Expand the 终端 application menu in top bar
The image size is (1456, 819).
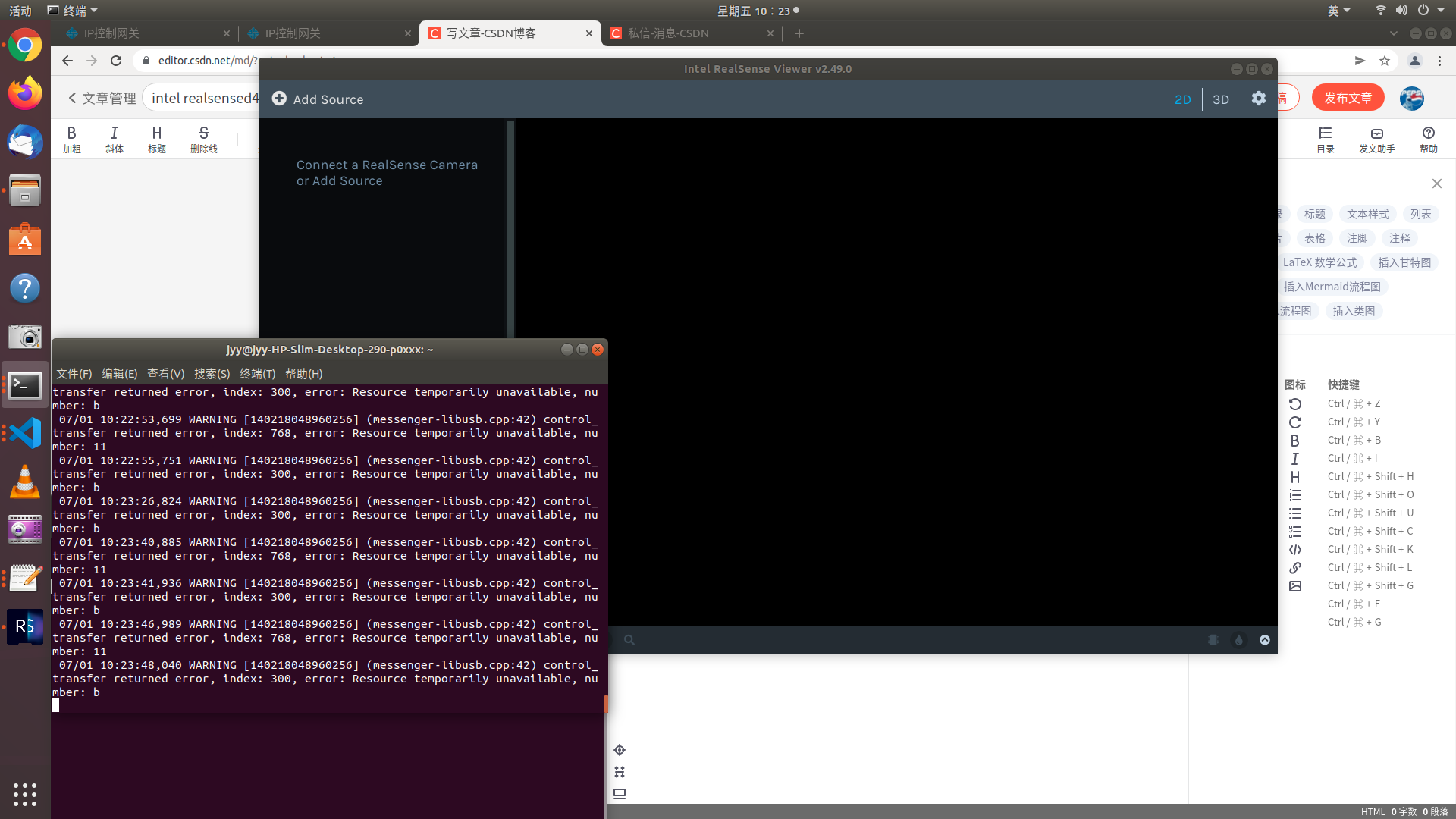74,10
